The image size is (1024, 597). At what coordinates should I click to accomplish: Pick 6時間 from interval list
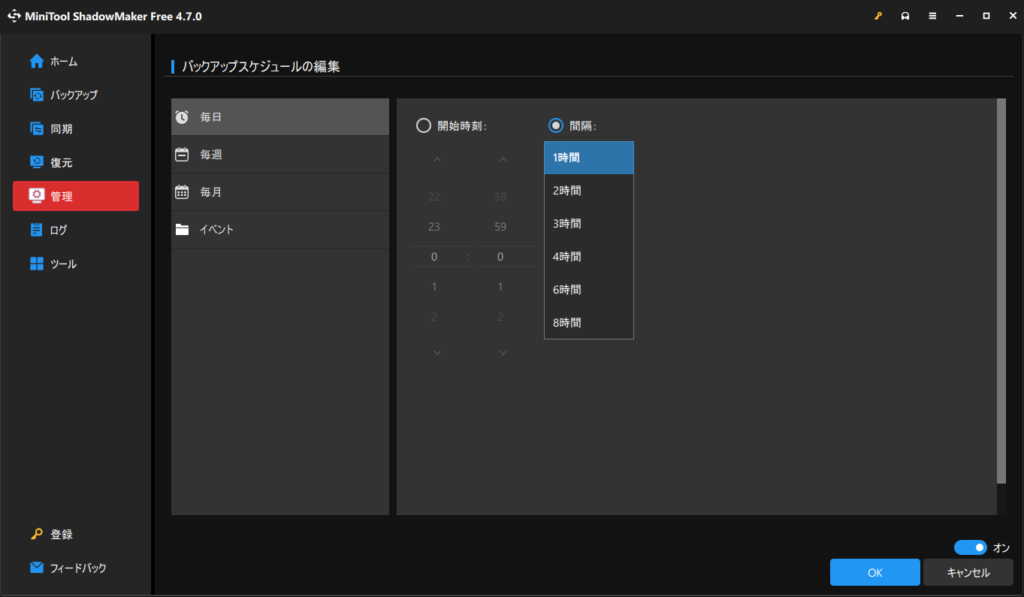[589, 290]
